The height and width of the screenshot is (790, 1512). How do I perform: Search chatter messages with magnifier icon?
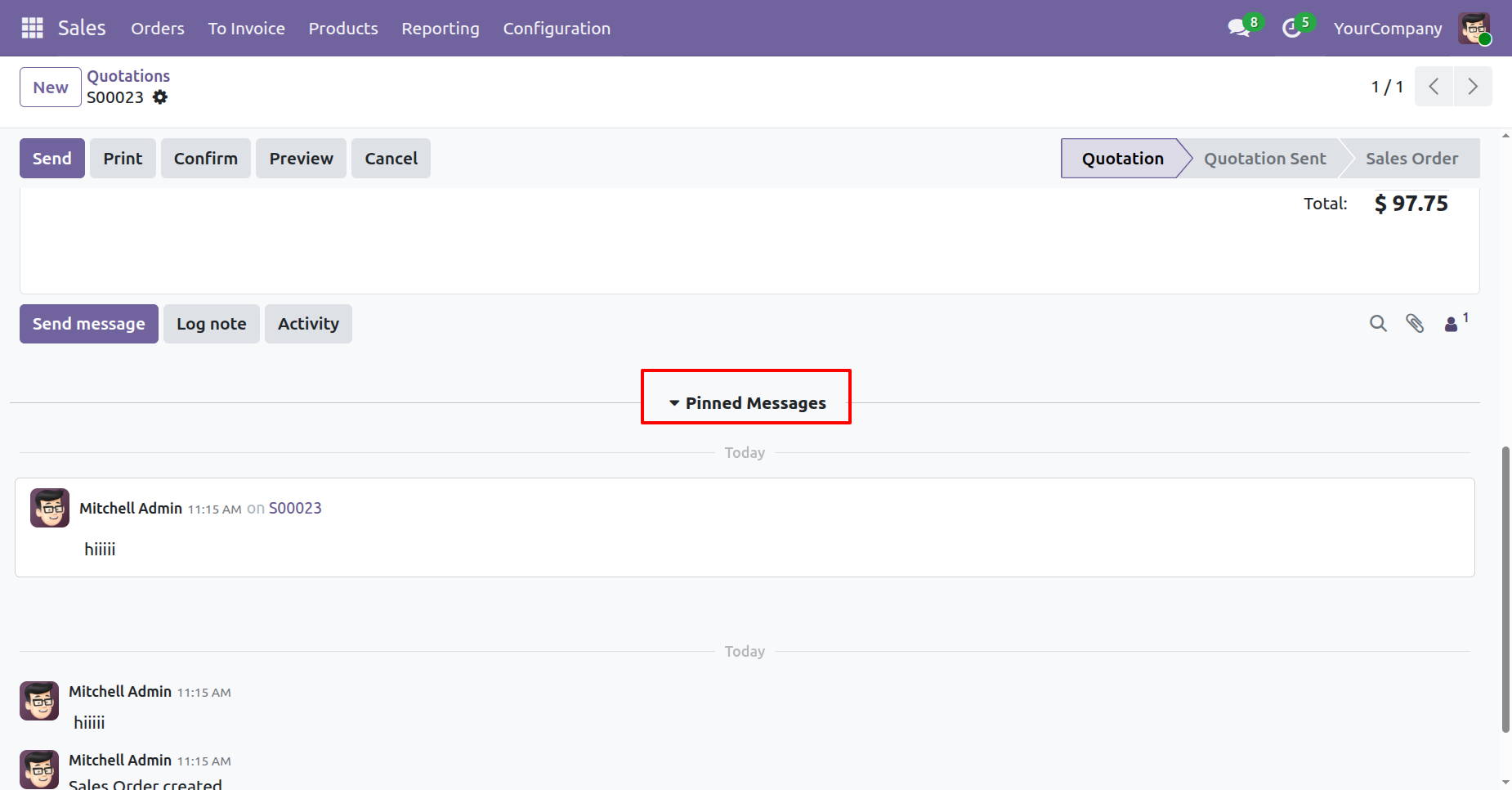pos(1378,324)
